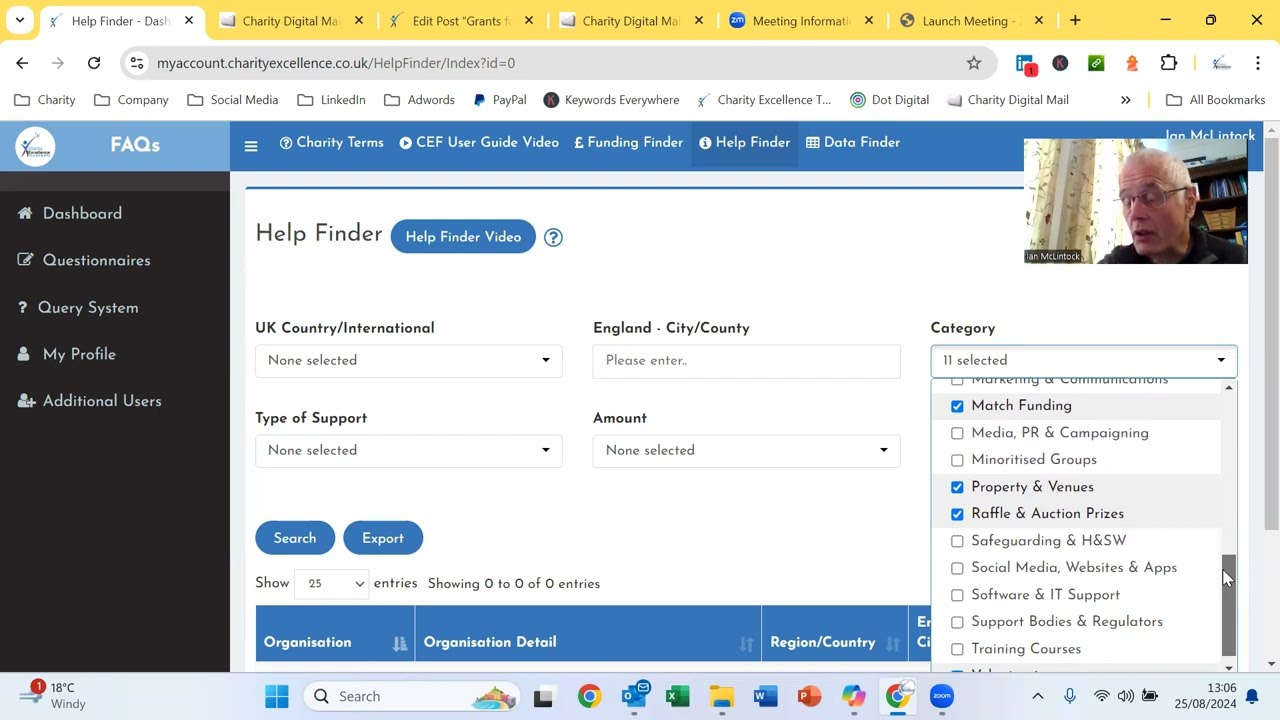Screen dimensions: 1280x720
Task: Show more bookmarks with double chevron
Action: point(1125,100)
